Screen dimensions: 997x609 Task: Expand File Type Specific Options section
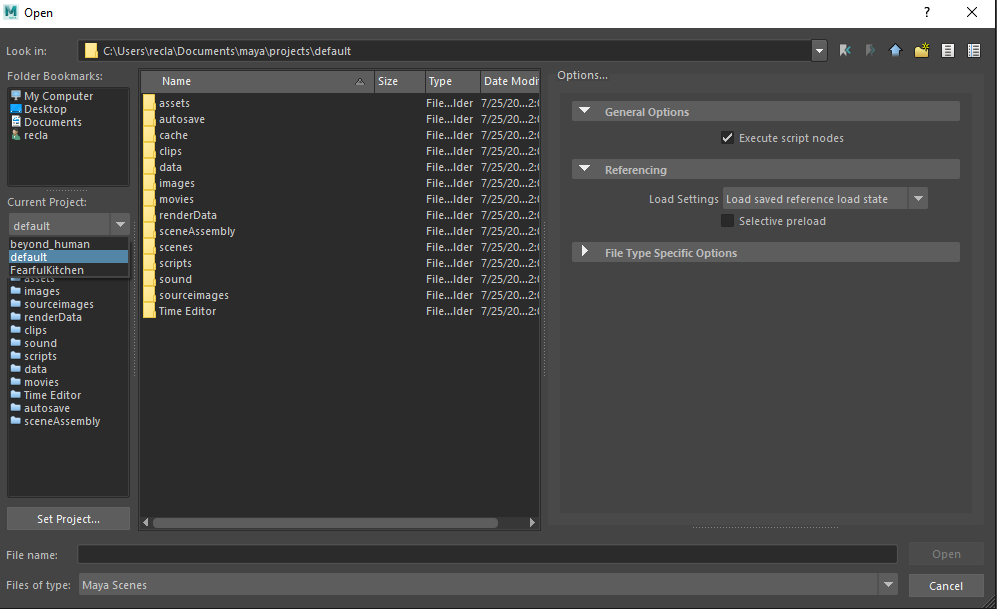584,252
